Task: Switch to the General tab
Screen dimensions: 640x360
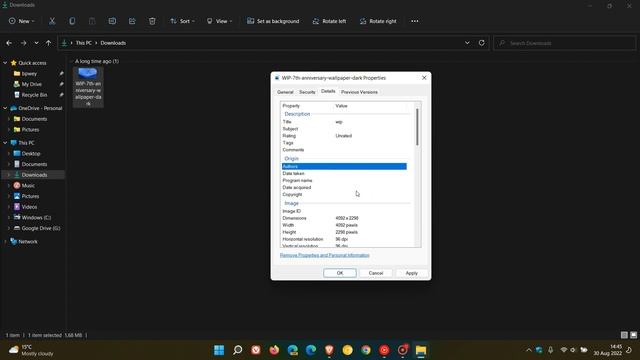Action: click(285, 92)
